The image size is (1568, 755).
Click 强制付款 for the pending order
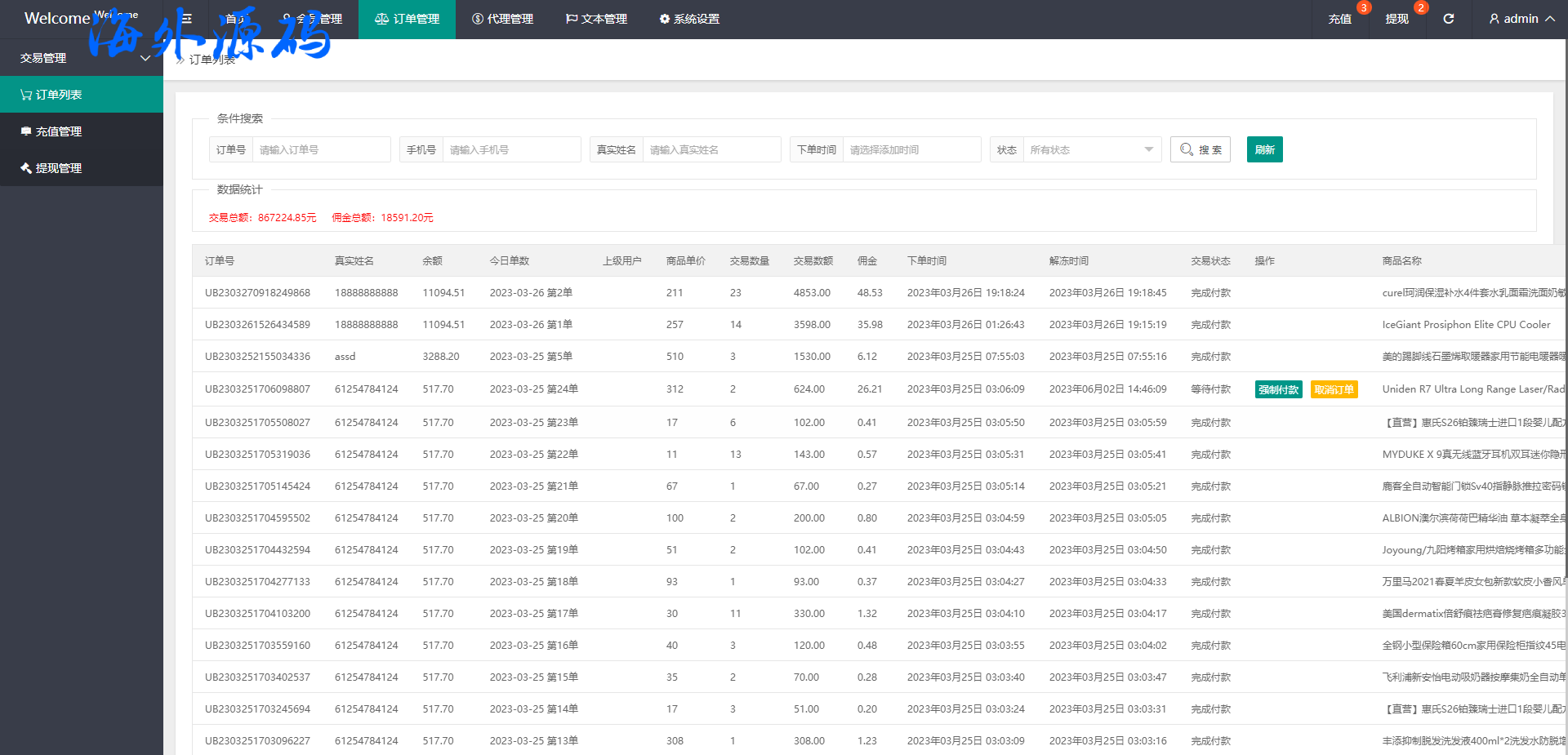tap(1278, 389)
